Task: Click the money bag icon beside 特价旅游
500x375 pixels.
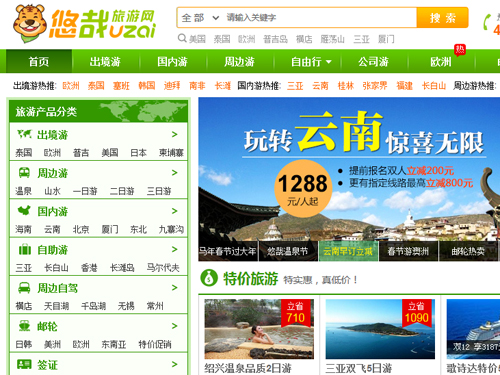Action: [x=209, y=278]
